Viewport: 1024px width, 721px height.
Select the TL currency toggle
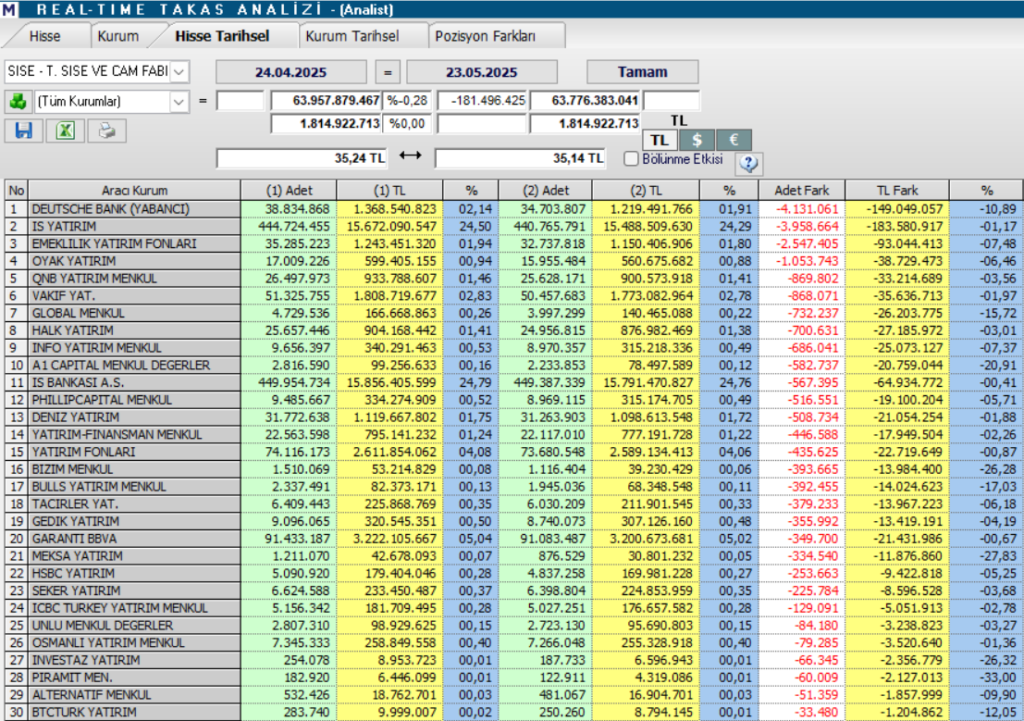click(x=659, y=140)
